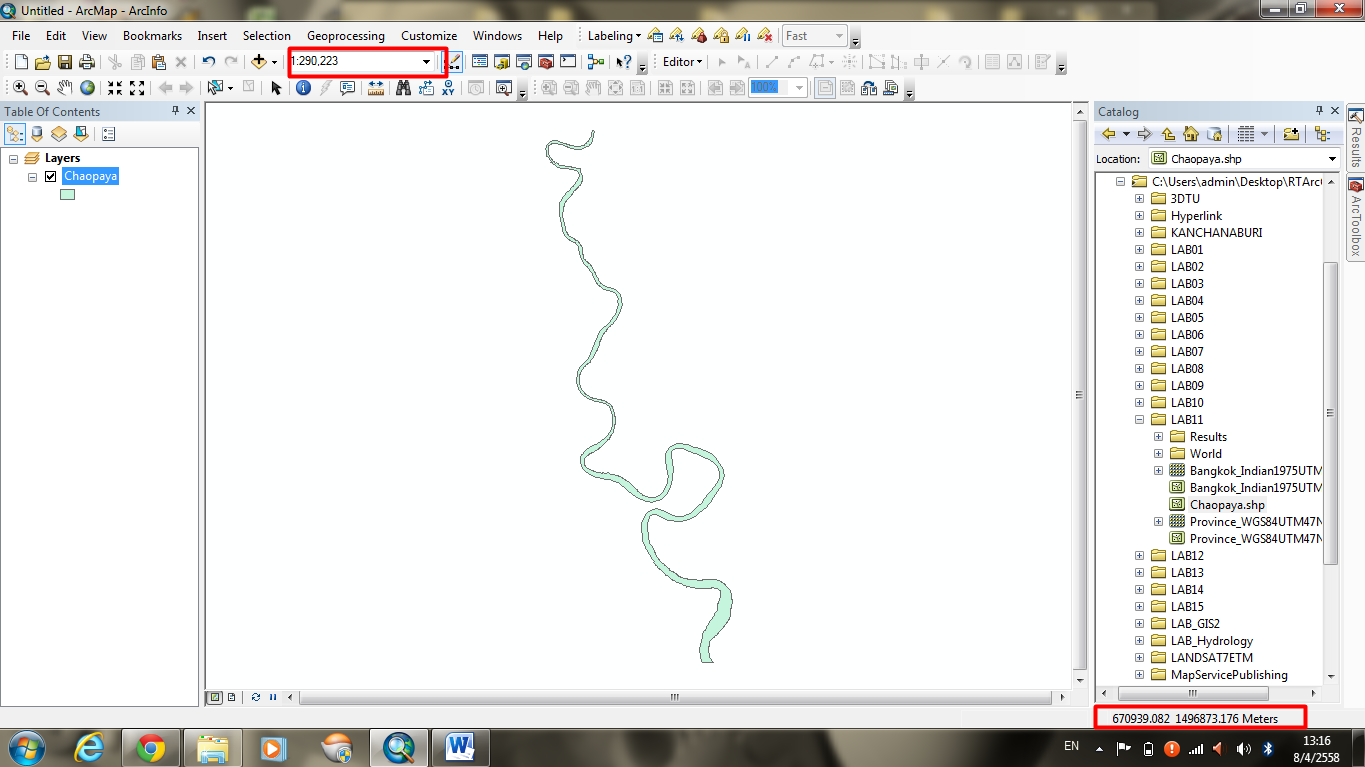This screenshot has width=1365, height=767.
Task: Switch to Data View button below the map
Action: tap(214, 697)
